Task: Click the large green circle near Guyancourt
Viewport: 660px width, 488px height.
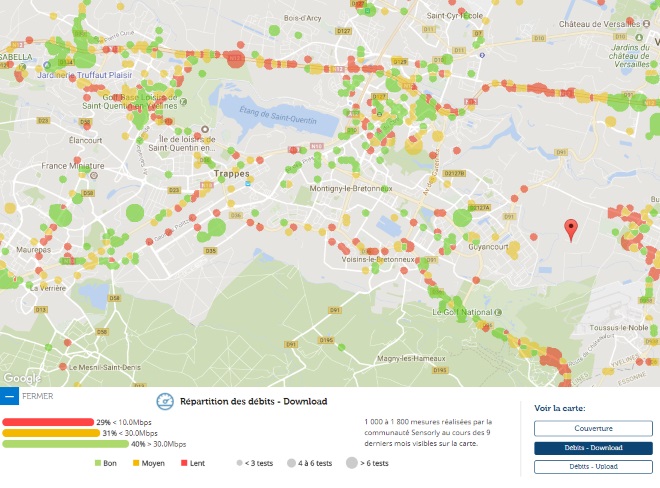Action: 462,218
